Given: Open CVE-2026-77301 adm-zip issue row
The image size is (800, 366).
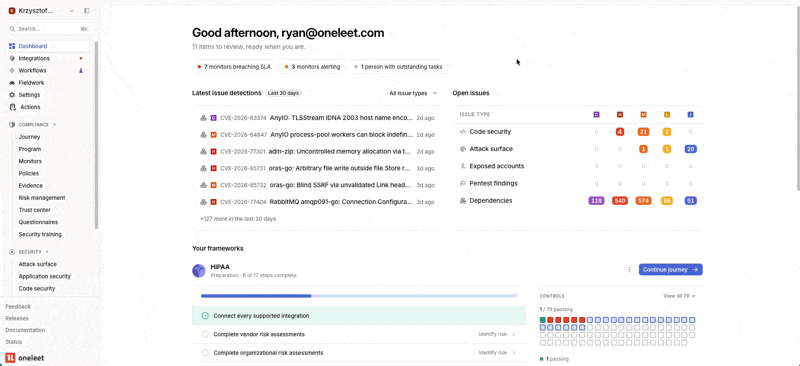Looking at the screenshot, I should (317, 152).
